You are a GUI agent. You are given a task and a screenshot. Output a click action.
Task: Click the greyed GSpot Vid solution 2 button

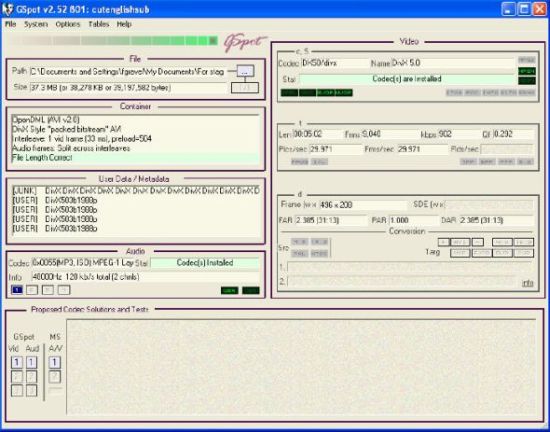[17, 377]
